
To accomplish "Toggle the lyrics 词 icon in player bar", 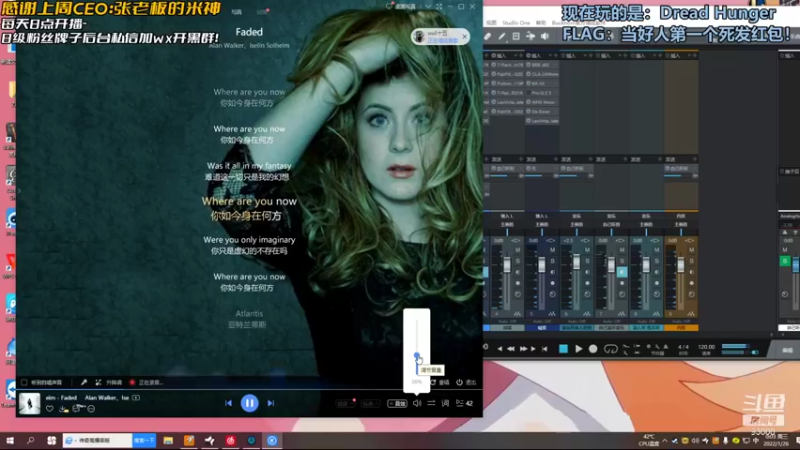I will (445, 403).
